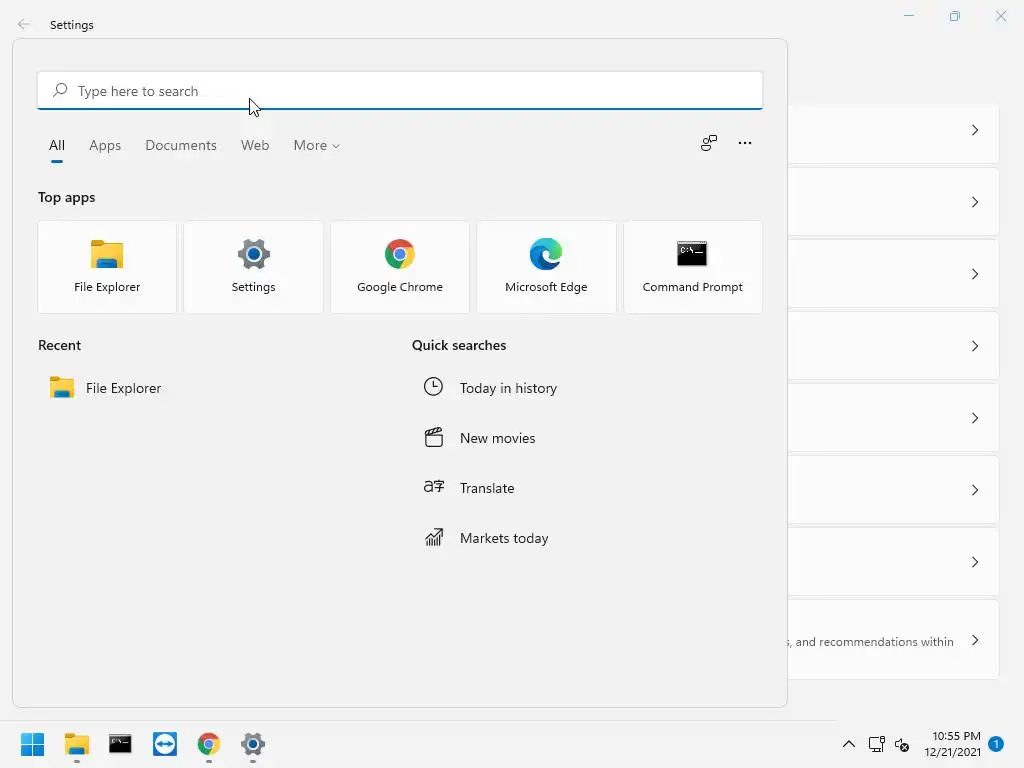Switch to the Documents search tab
This screenshot has height=768, width=1024.
[x=181, y=146]
